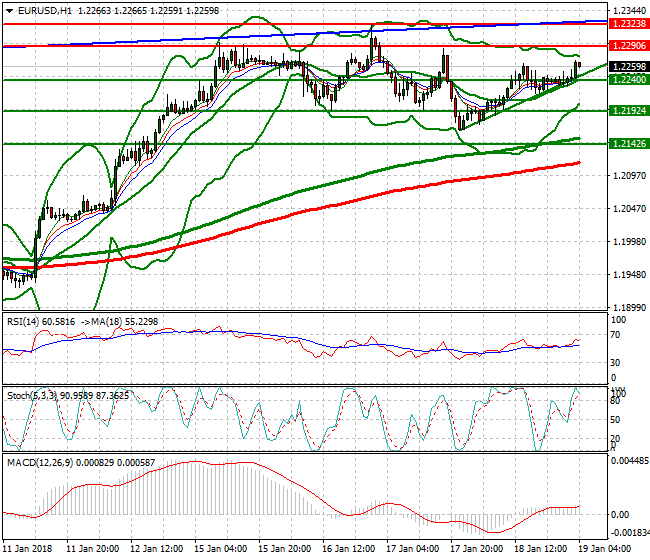The image size is (650, 560).
Task: Click the green 1.21924 support price tag
Action: pos(628,111)
